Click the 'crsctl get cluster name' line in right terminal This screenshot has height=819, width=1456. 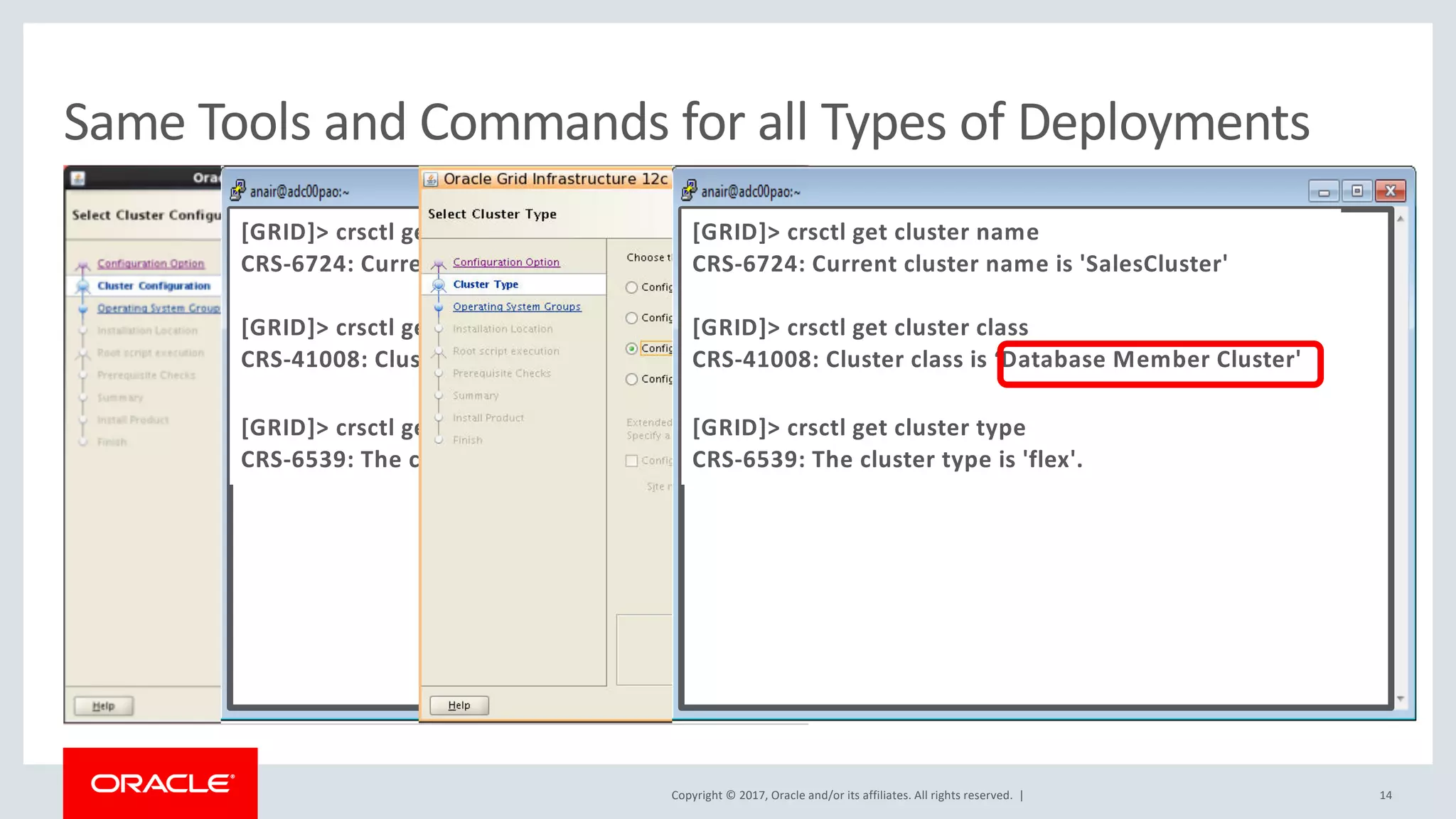coord(865,232)
